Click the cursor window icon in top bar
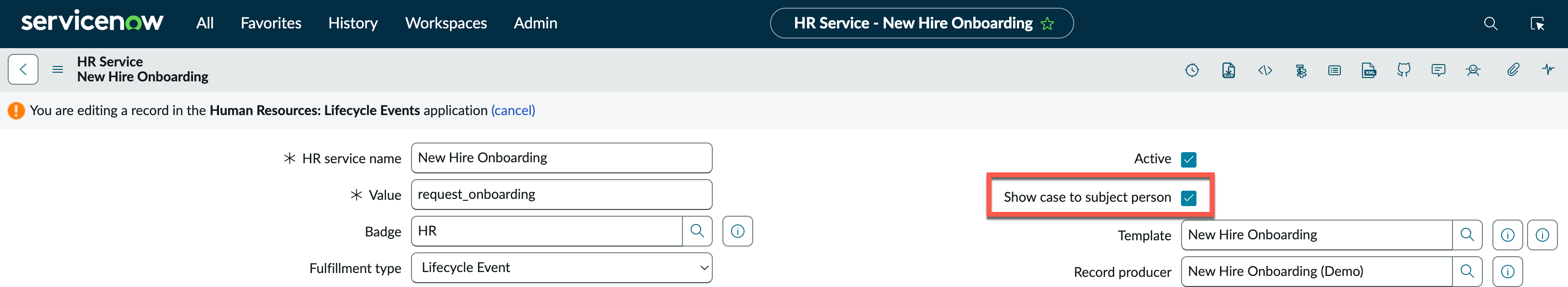The width and height of the screenshot is (1568, 287). 1538,23
